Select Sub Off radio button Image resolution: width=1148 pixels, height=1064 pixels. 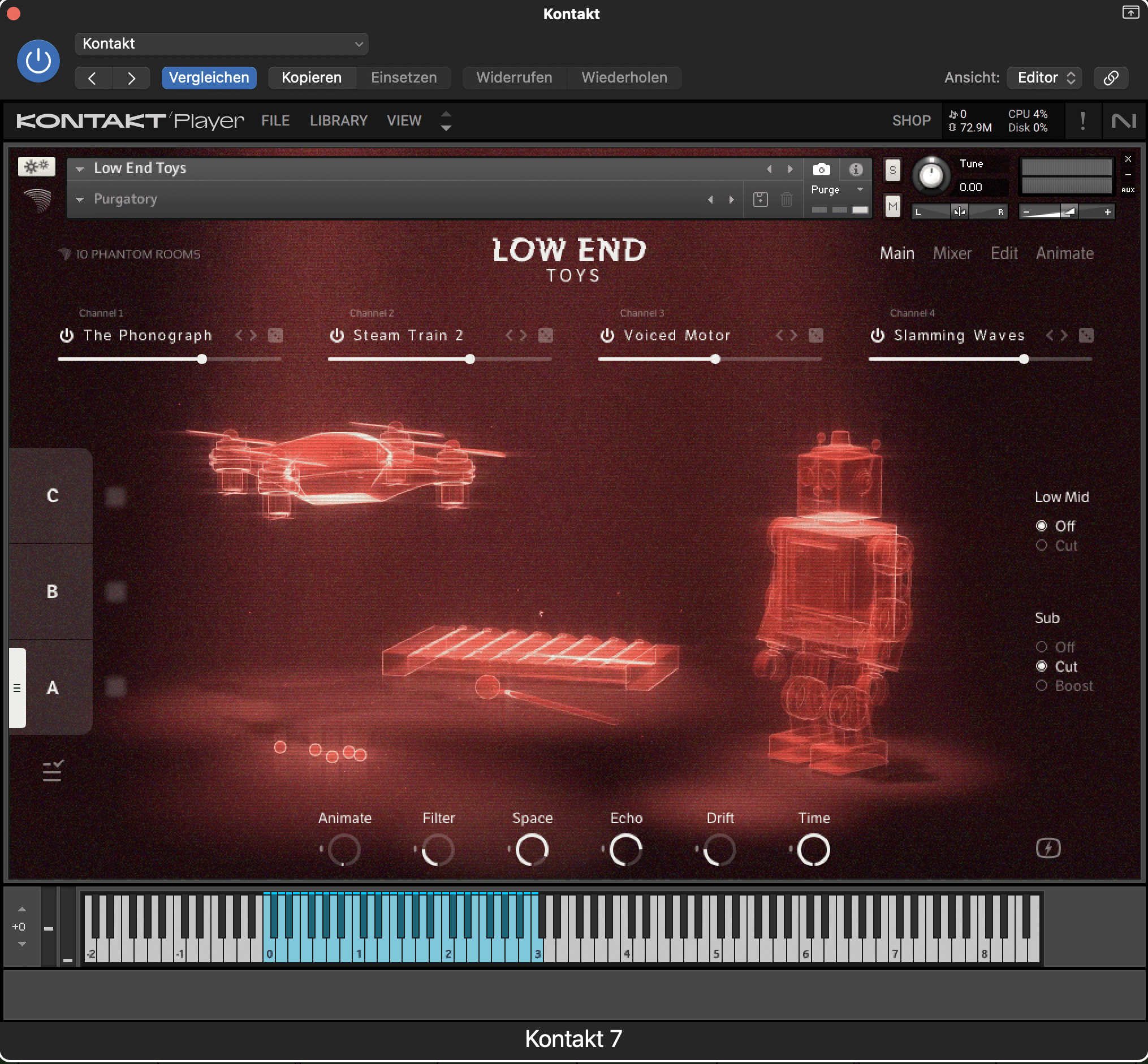1041,647
